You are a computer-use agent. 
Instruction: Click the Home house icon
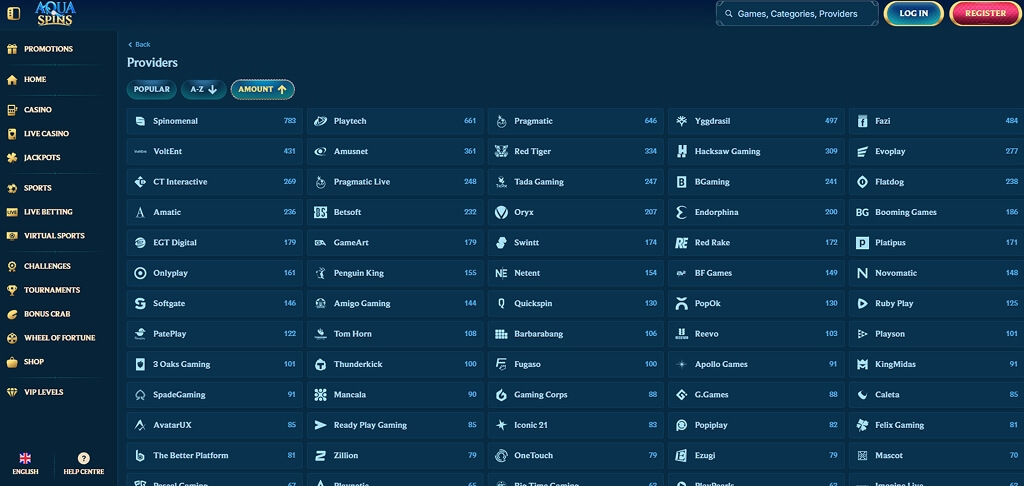12,80
